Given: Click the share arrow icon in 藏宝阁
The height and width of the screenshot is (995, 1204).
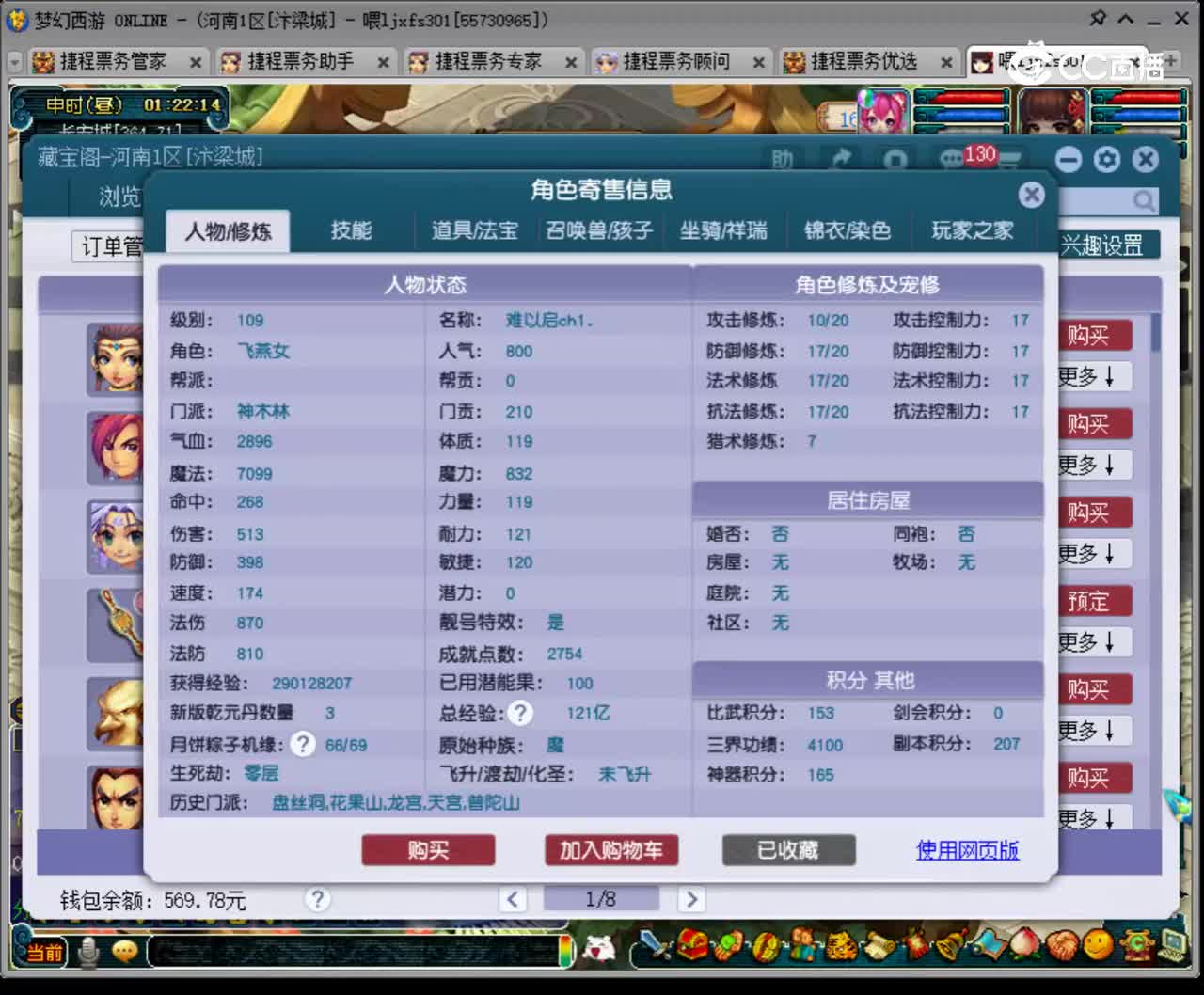Looking at the screenshot, I should [x=841, y=159].
